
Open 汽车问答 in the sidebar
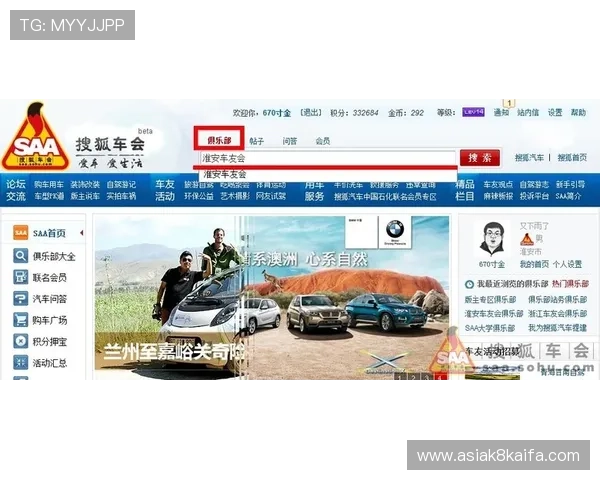point(50,299)
